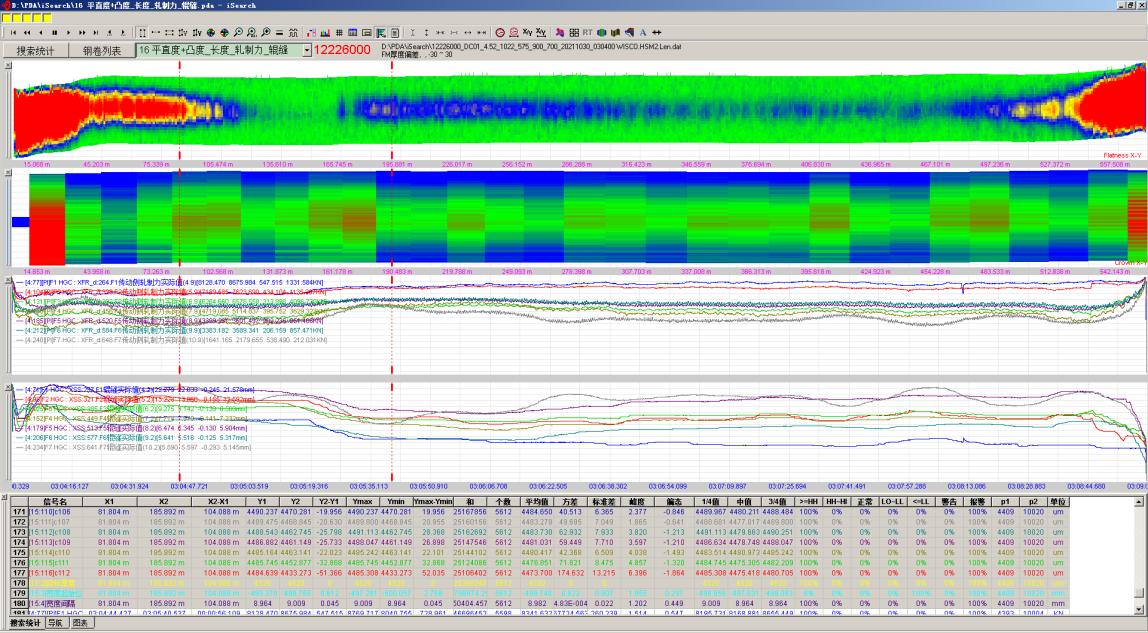Click the red clock timer toolbar icon
This screenshot has height=633, width=1148.
point(500,32)
